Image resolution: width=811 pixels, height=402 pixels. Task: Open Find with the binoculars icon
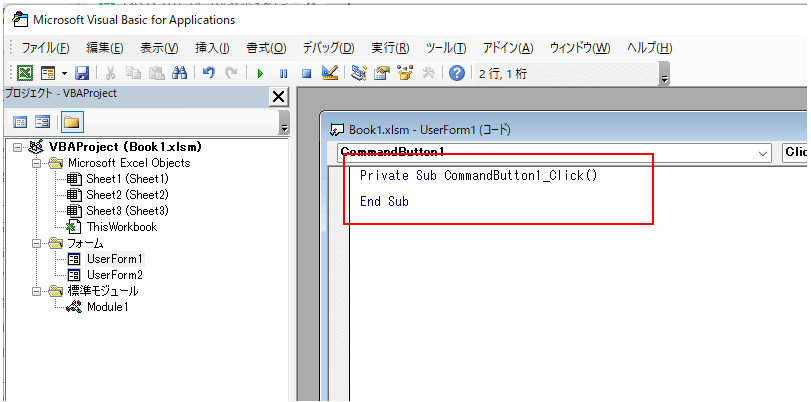coord(179,74)
